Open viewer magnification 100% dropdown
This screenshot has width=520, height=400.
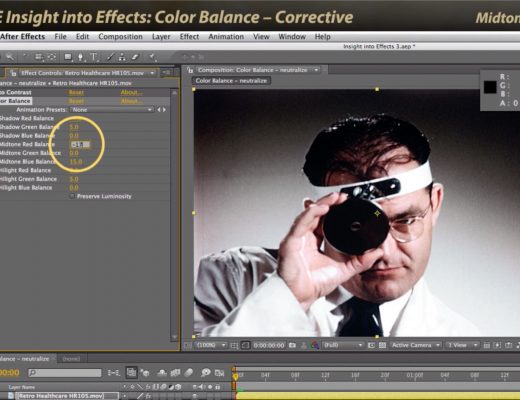[x=211, y=345]
